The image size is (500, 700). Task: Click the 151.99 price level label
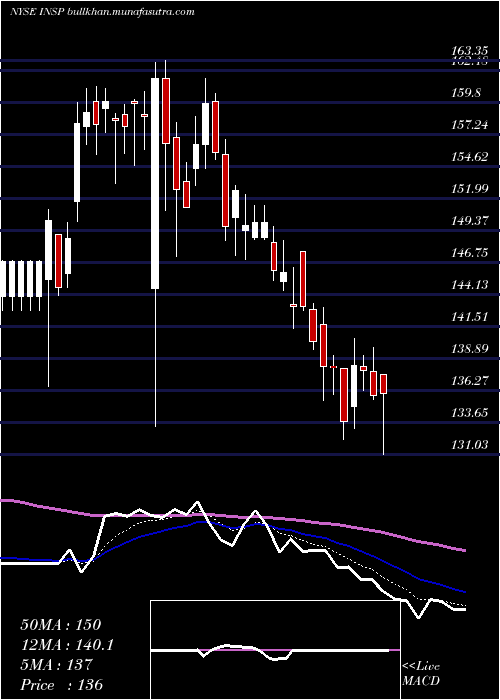coord(468,189)
